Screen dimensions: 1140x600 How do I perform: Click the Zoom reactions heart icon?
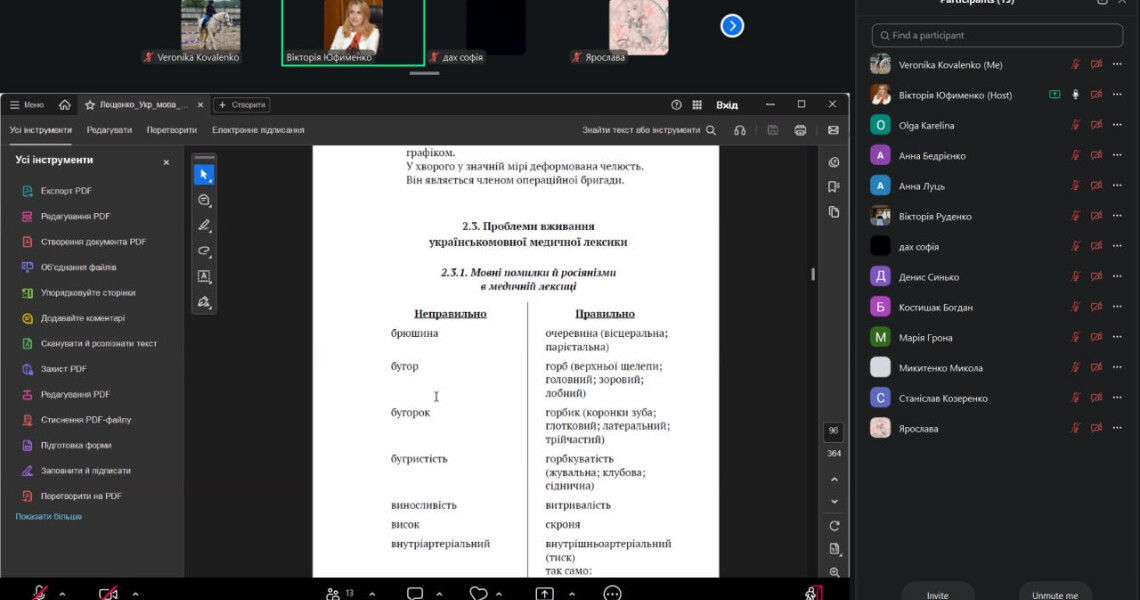478,593
